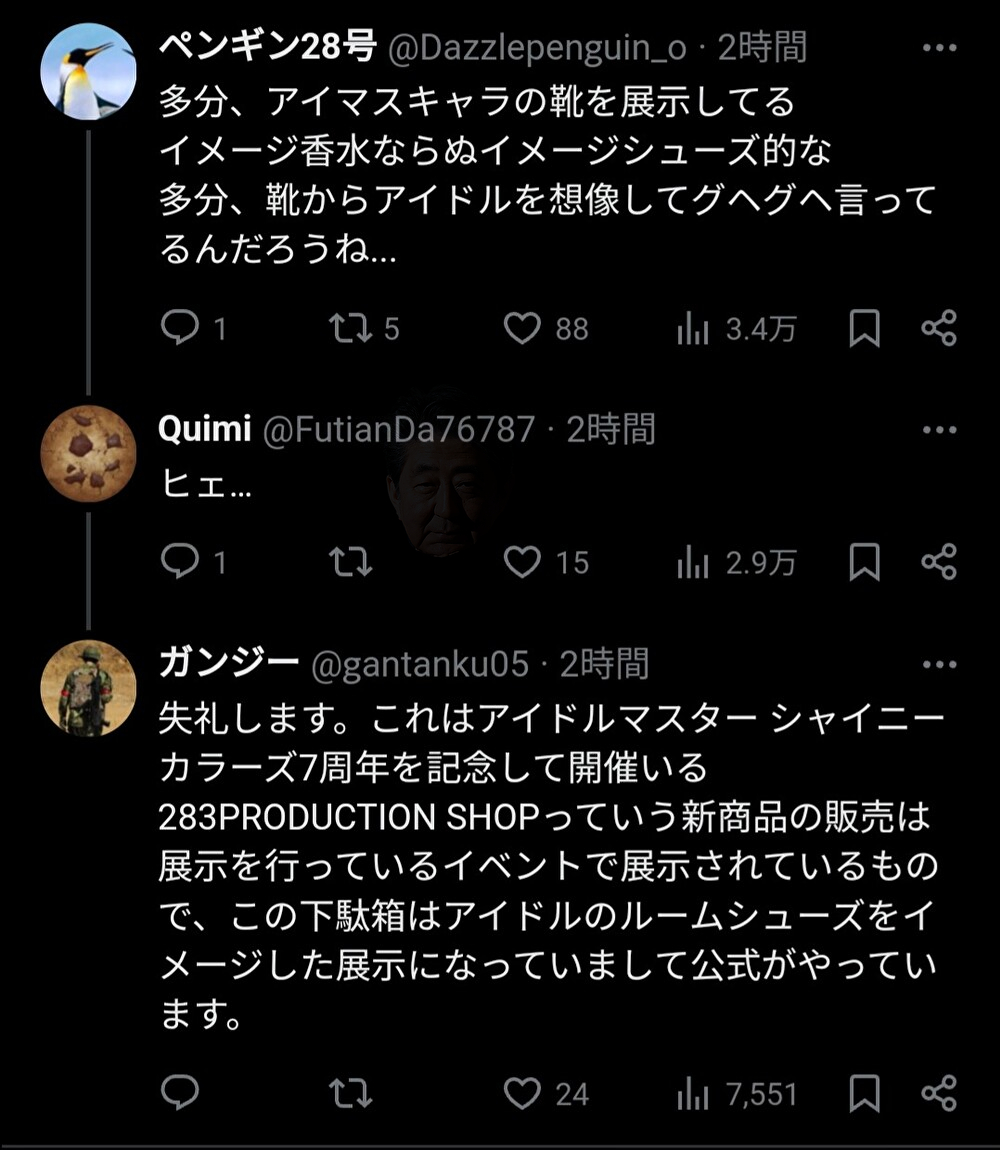View analytics showing 7,551 views
This screenshot has height=1150, width=1000.
click(692, 1093)
